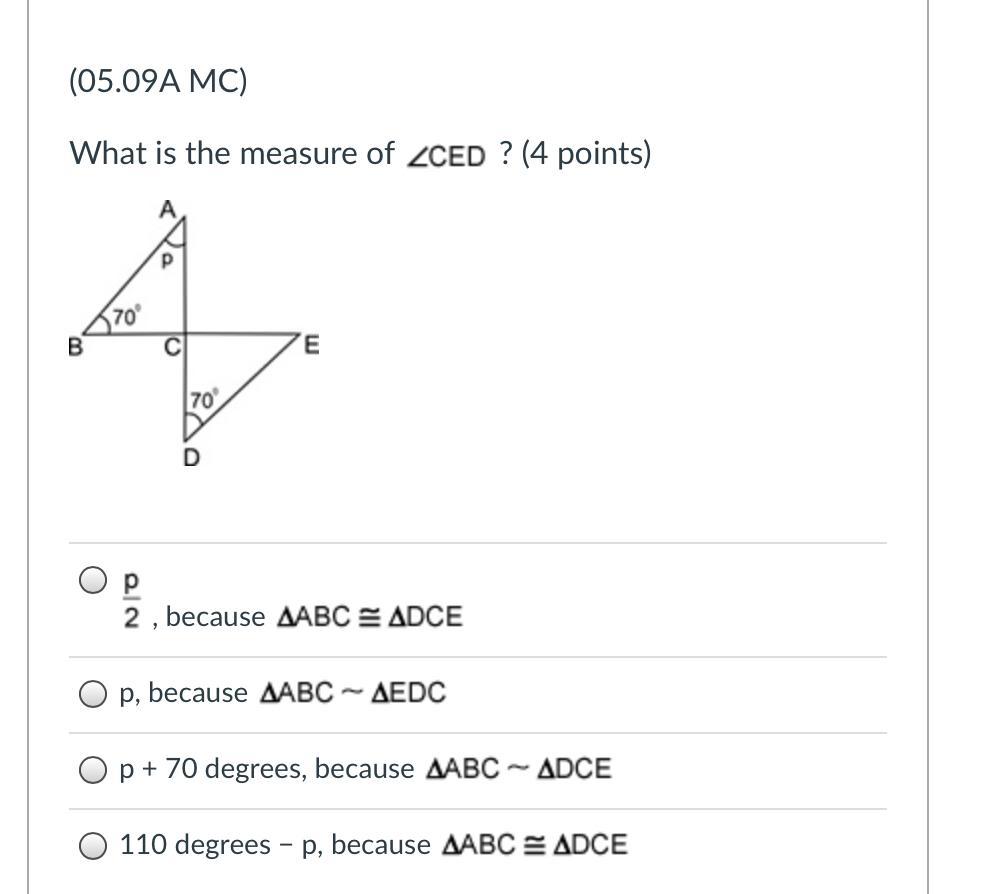Click the 70° angle marking near vertex B
Screen dimensions: 985x894
pos(126,317)
